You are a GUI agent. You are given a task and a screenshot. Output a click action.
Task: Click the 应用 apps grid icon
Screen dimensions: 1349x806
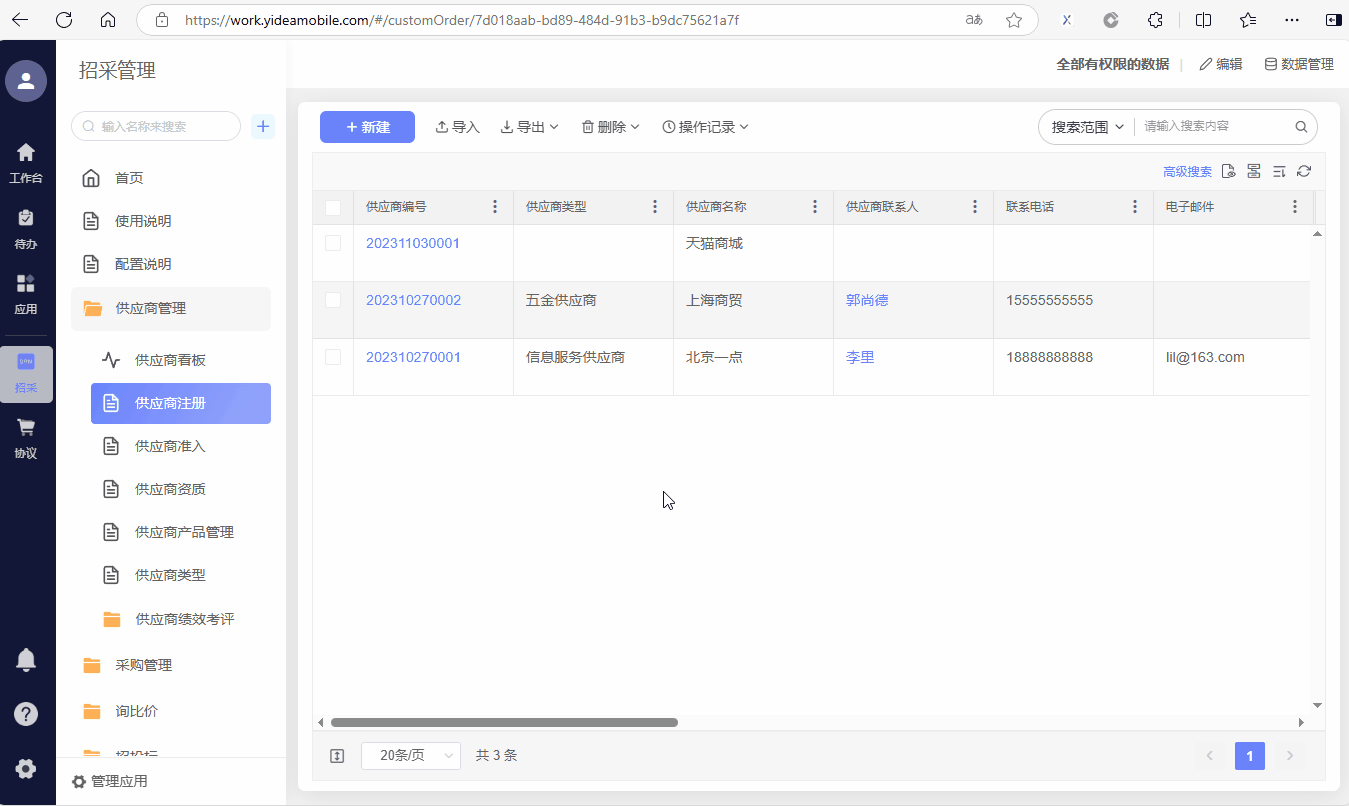(x=26, y=284)
